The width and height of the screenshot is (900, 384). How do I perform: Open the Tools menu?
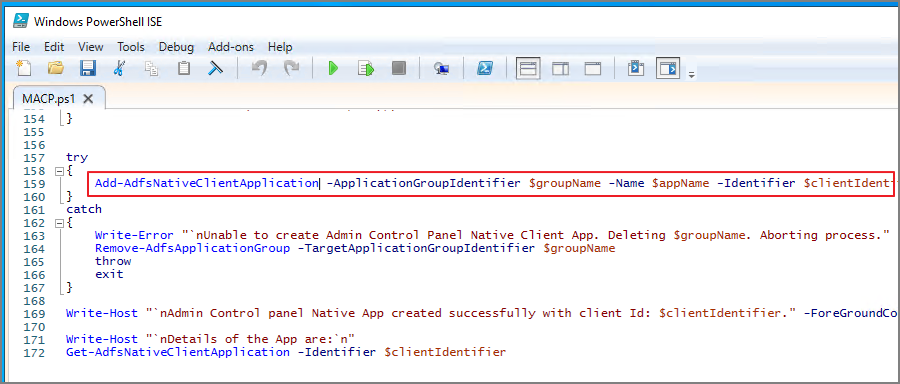(x=131, y=47)
